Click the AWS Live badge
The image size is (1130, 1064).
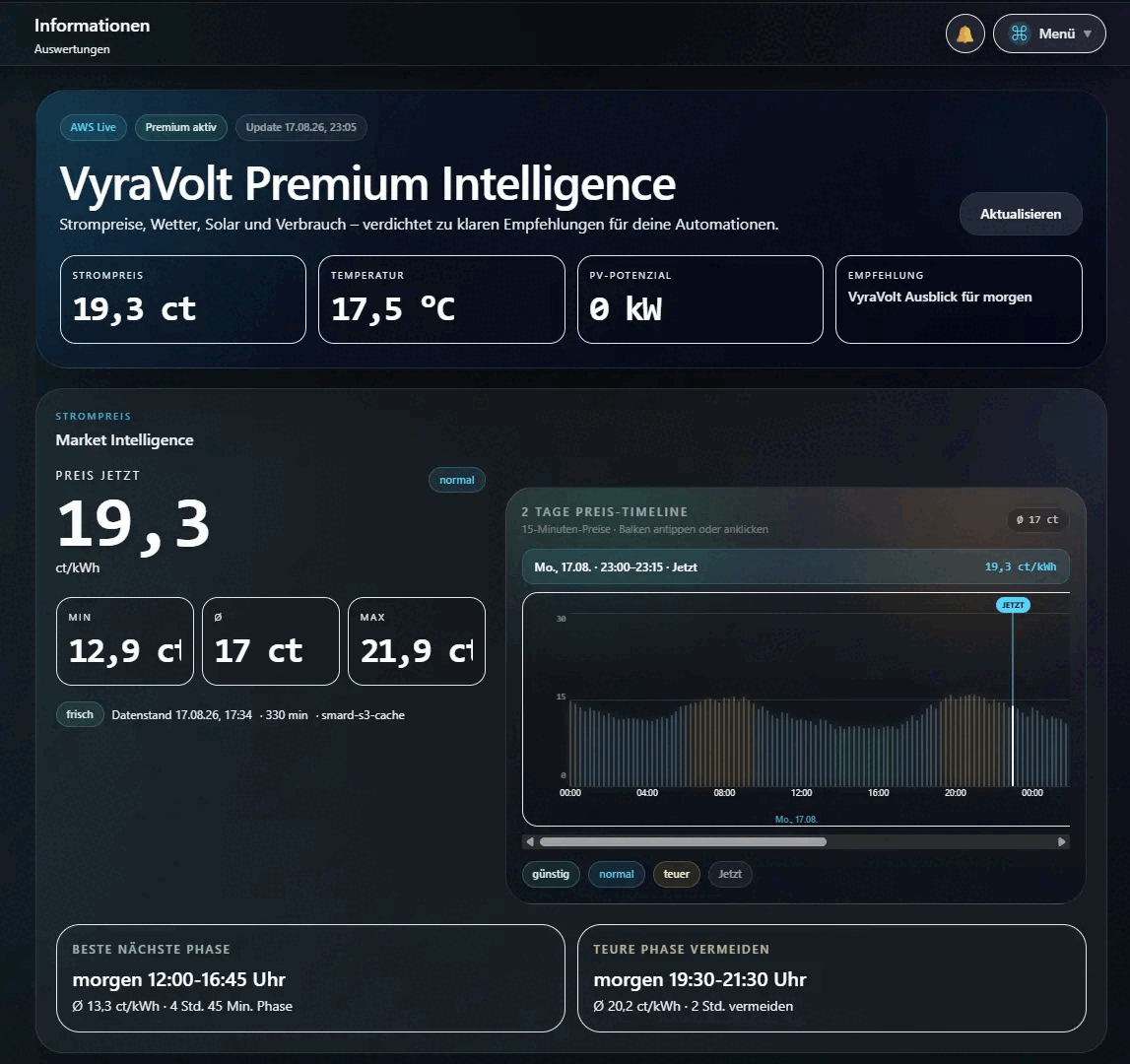[93, 128]
